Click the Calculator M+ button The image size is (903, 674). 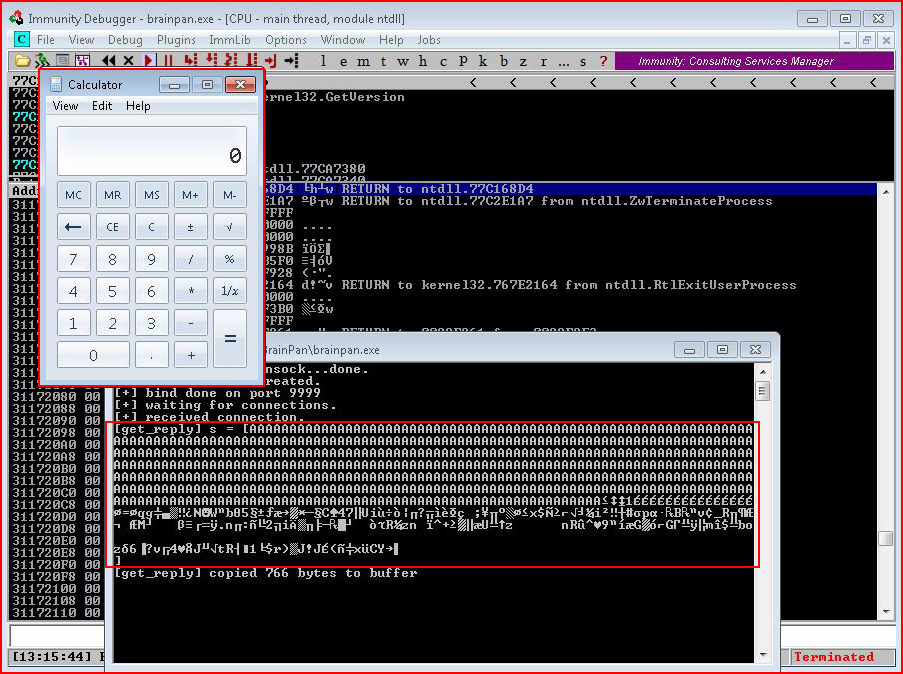191,195
